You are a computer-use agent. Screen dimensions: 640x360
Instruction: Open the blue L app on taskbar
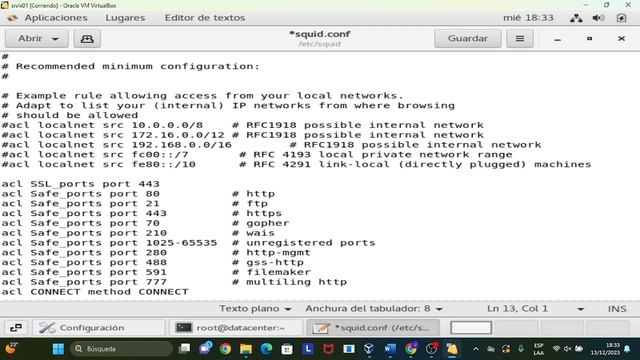pyautogui.click(x=308, y=349)
